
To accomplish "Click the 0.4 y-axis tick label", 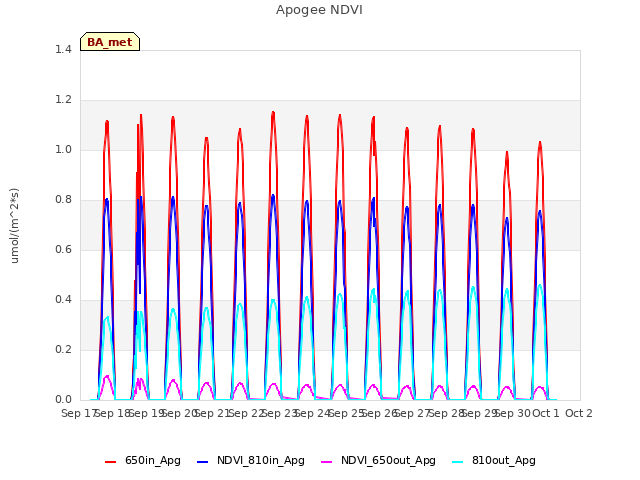I will [63, 300].
